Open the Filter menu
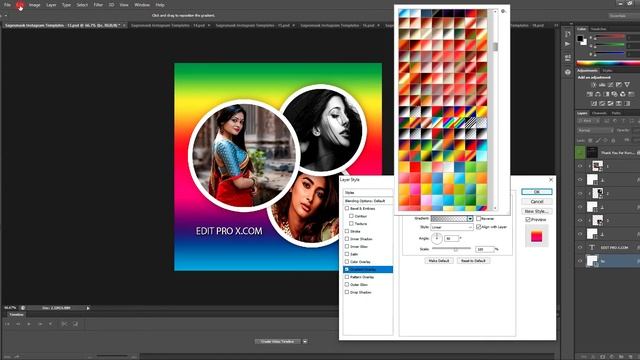Screen dimensions: 640x360 point(98,5)
